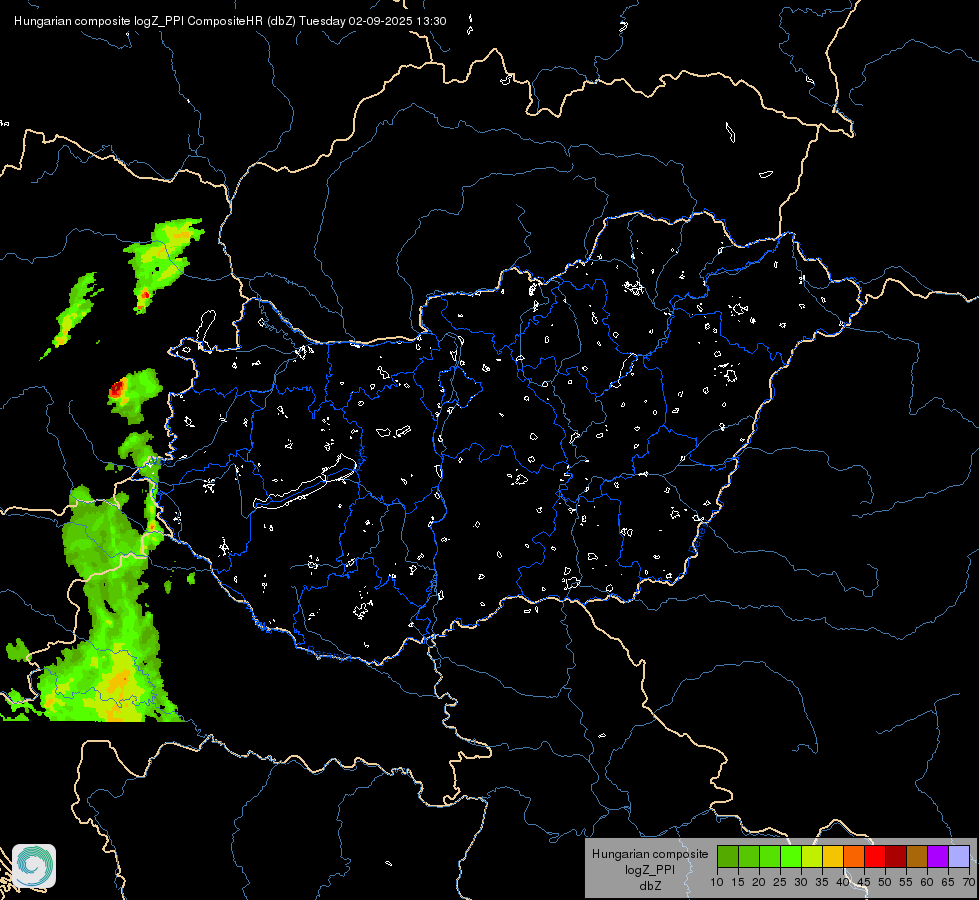Viewport: 979px width, 900px height.
Task: Click the swirl weather-service logo icon
Action: [34, 866]
